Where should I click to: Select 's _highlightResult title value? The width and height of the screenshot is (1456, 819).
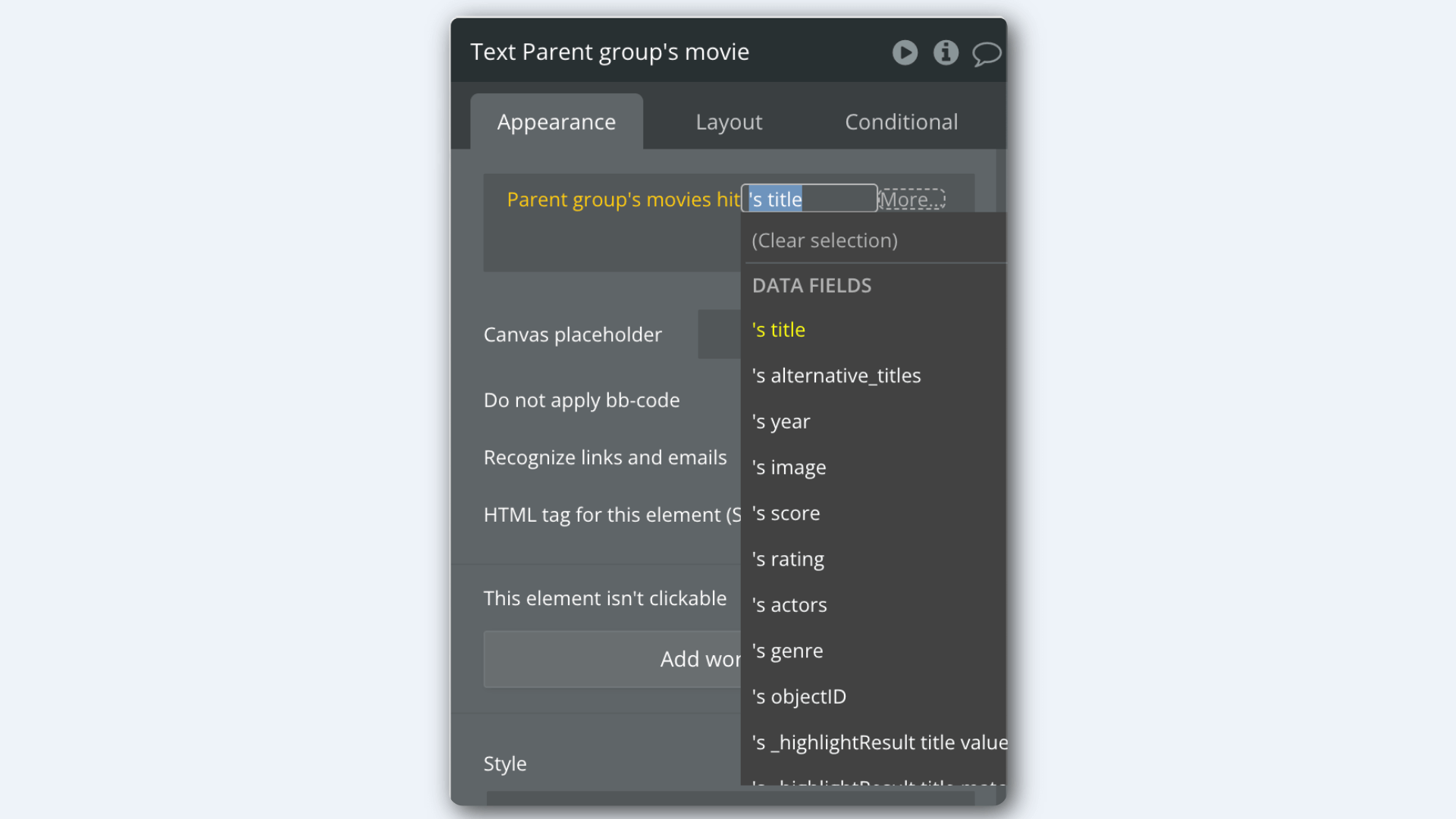click(x=879, y=742)
